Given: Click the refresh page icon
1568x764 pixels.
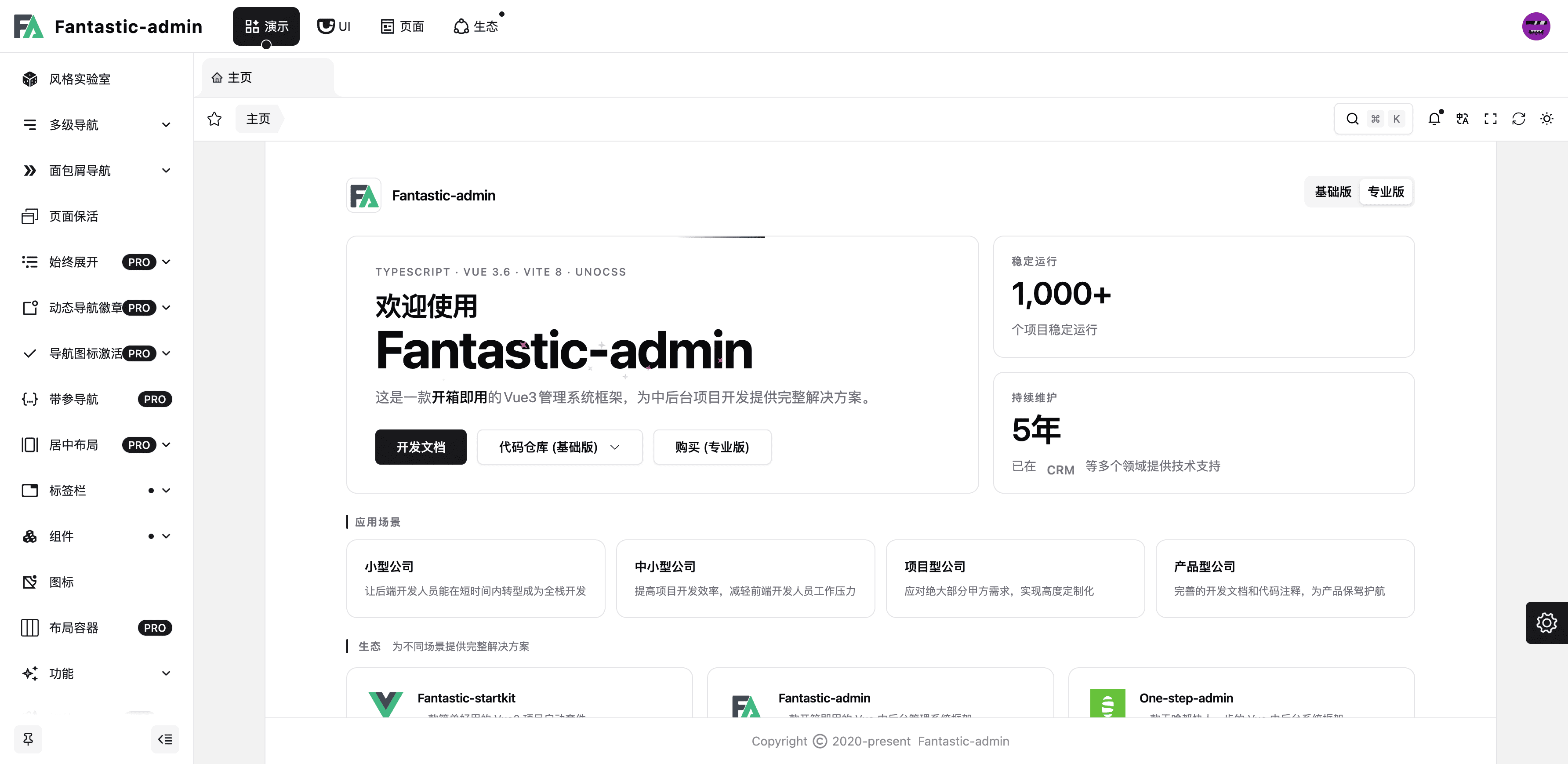Looking at the screenshot, I should [x=1518, y=119].
